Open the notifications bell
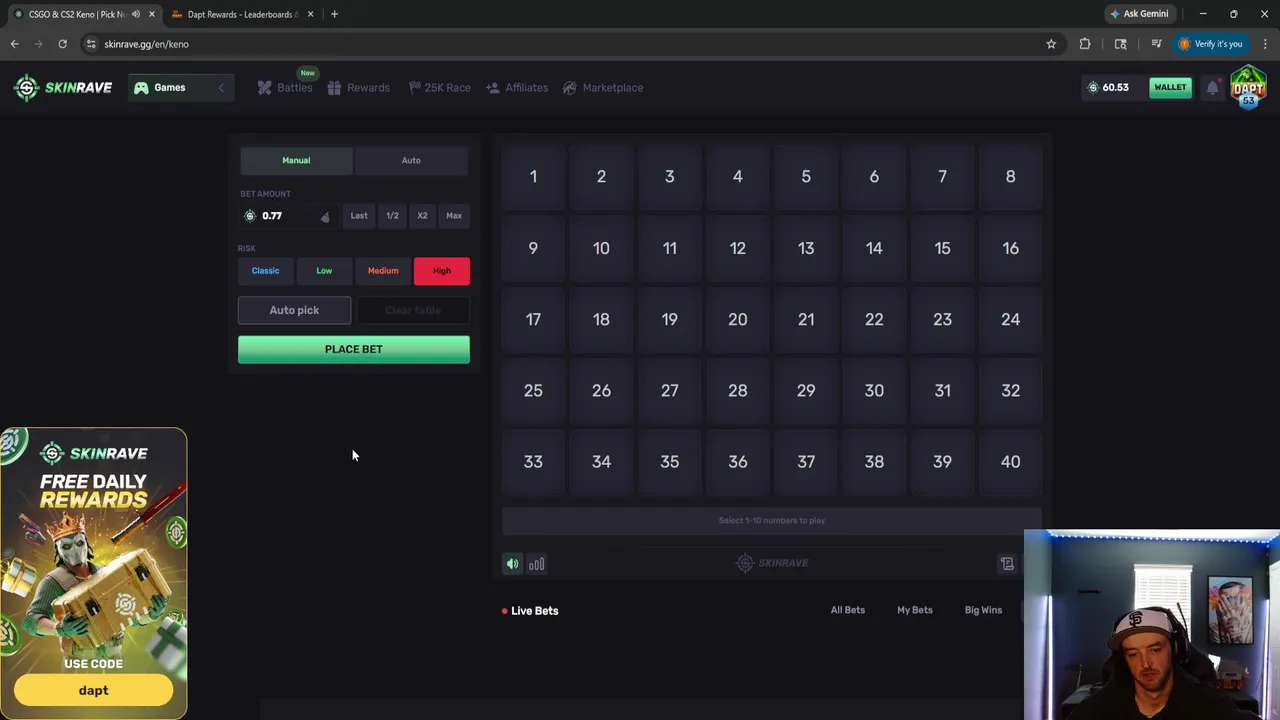1280x720 pixels. (1212, 88)
